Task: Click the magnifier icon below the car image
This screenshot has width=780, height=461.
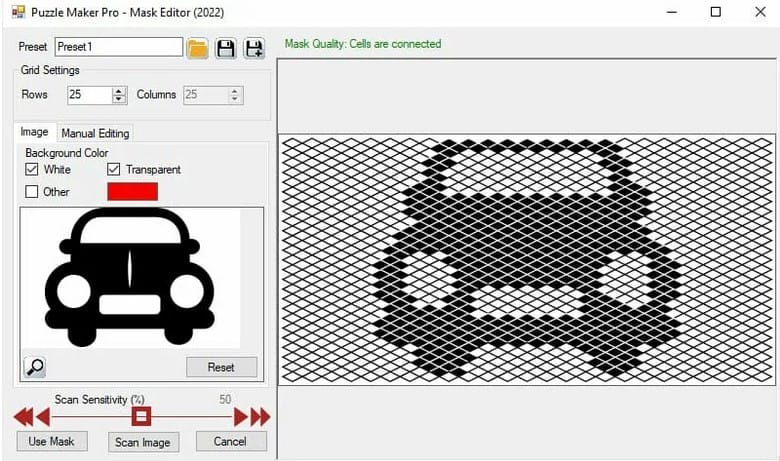Action: (x=34, y=366)
